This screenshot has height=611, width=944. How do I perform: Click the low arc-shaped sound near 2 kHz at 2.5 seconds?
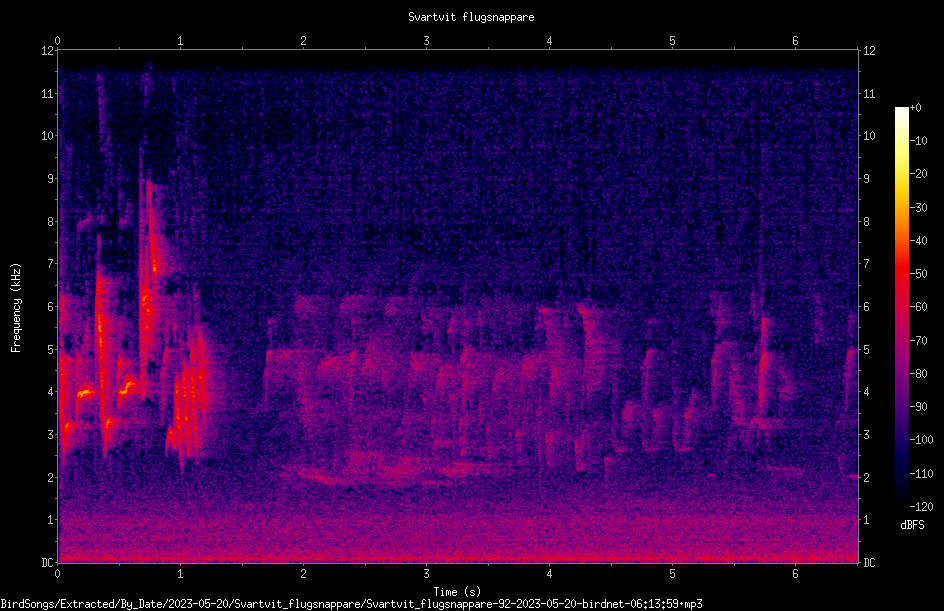[385, 470]
